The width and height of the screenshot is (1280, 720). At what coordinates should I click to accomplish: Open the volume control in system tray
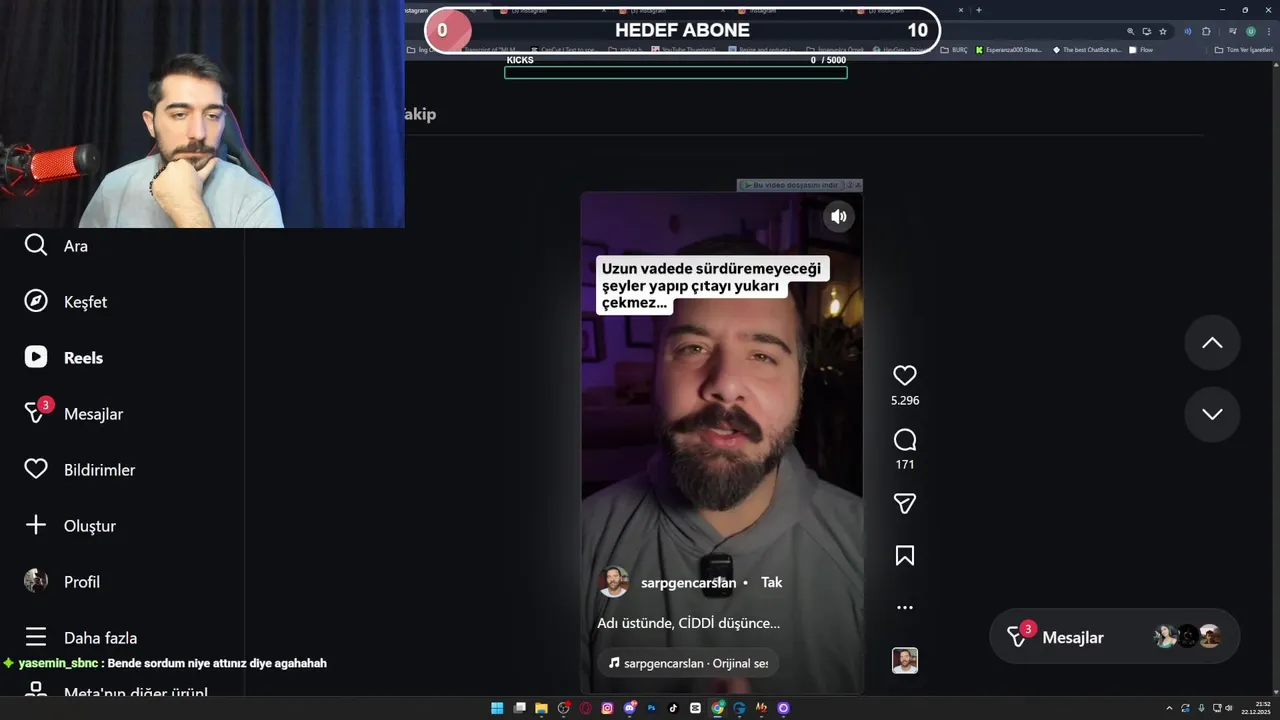tap(1228, 708)
